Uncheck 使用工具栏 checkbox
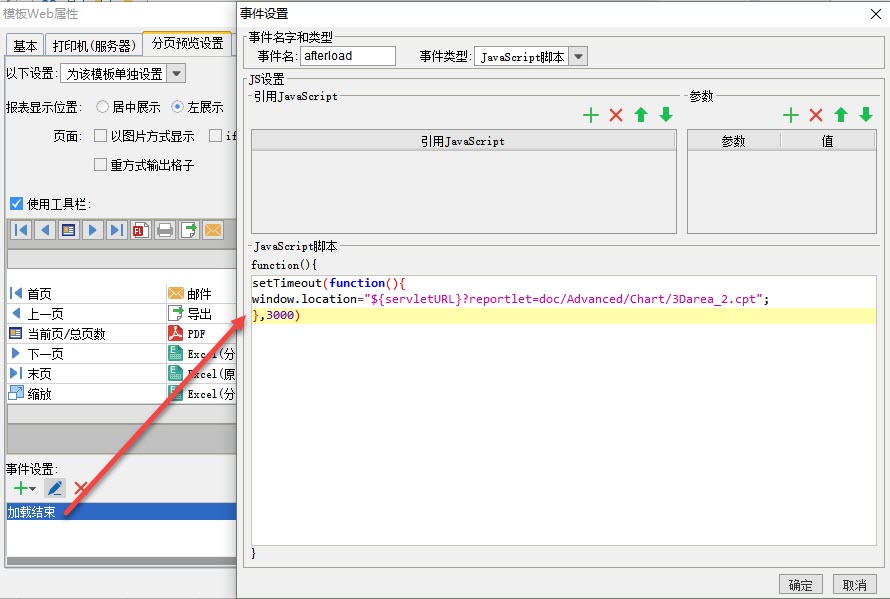 (x=16, y=203)
